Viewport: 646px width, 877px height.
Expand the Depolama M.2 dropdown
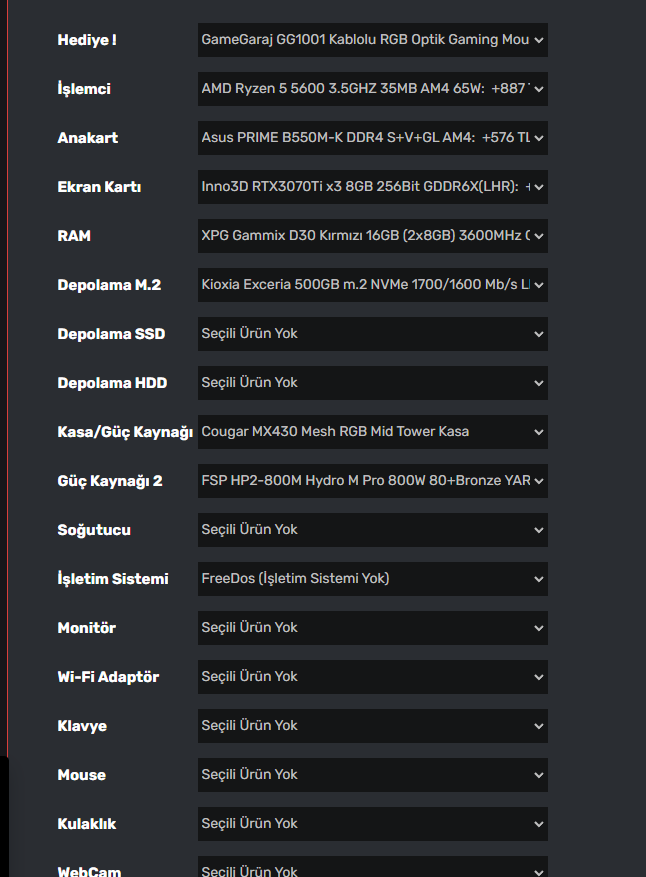click(372, 285)
